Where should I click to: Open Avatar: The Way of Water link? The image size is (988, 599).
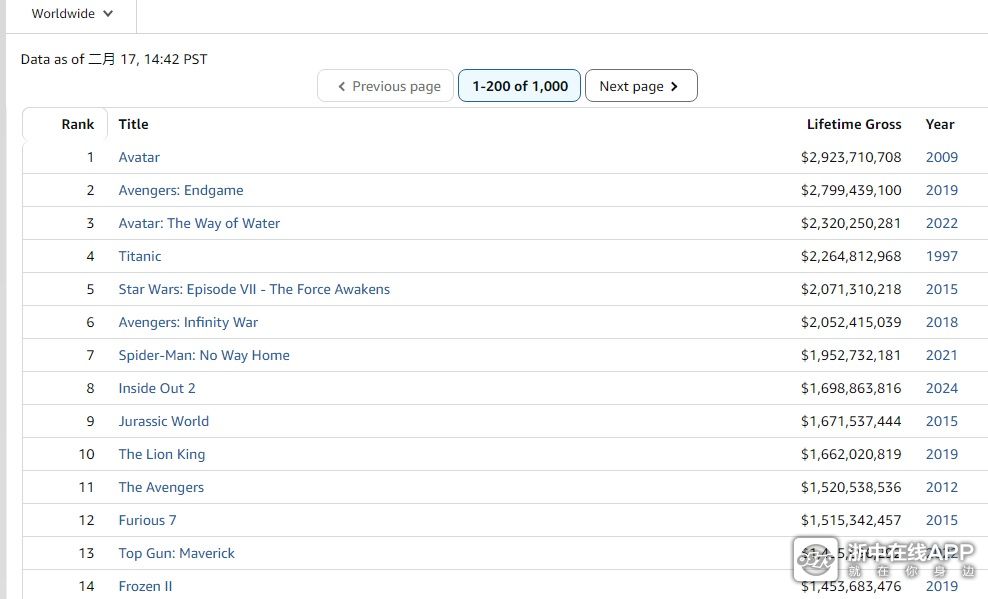pos(199,223)
